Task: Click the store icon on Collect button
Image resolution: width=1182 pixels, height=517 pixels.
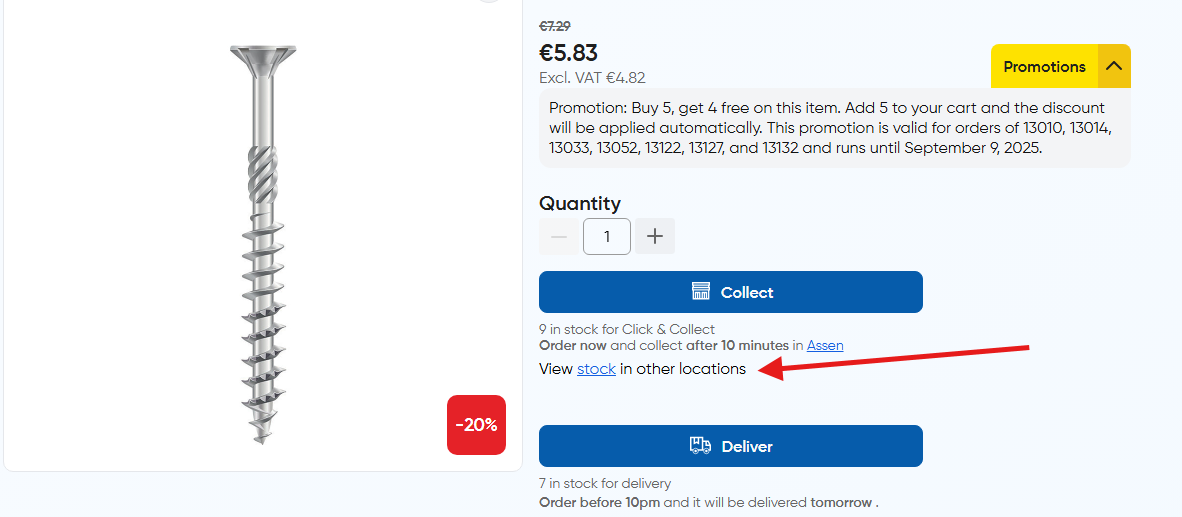Action: pyautogui.click(x=701, y=292)
